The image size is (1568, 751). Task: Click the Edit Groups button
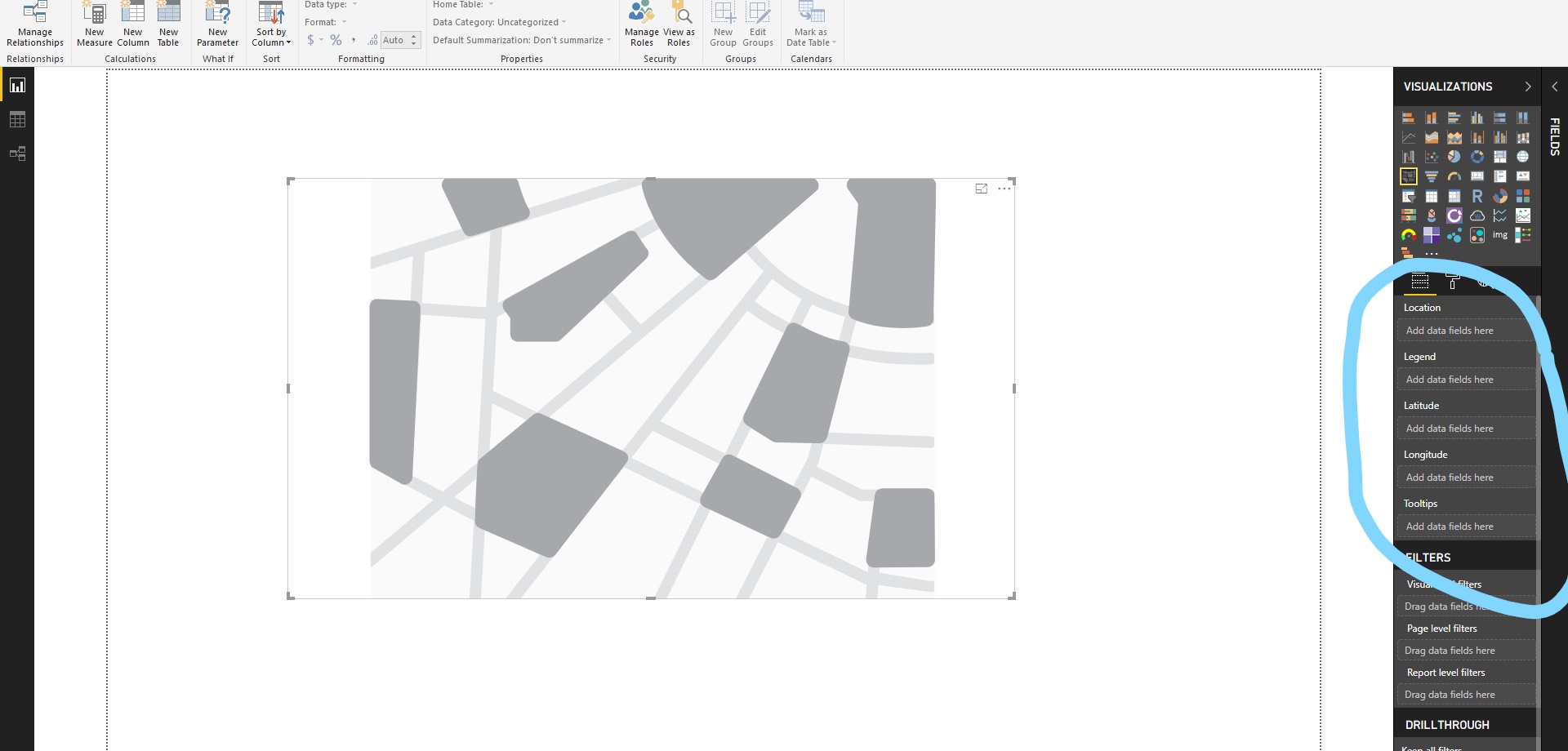[758, 24]
